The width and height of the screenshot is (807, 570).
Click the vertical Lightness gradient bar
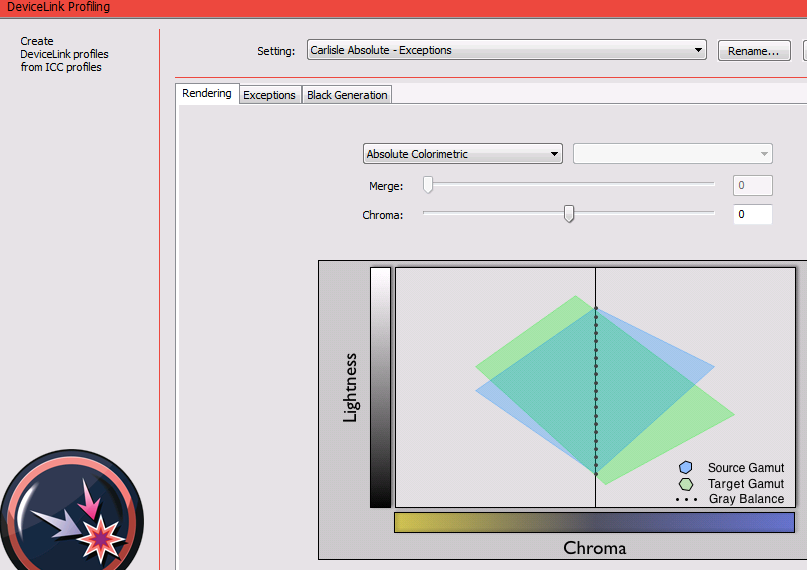pyautogui.click(x=380, y=387)
